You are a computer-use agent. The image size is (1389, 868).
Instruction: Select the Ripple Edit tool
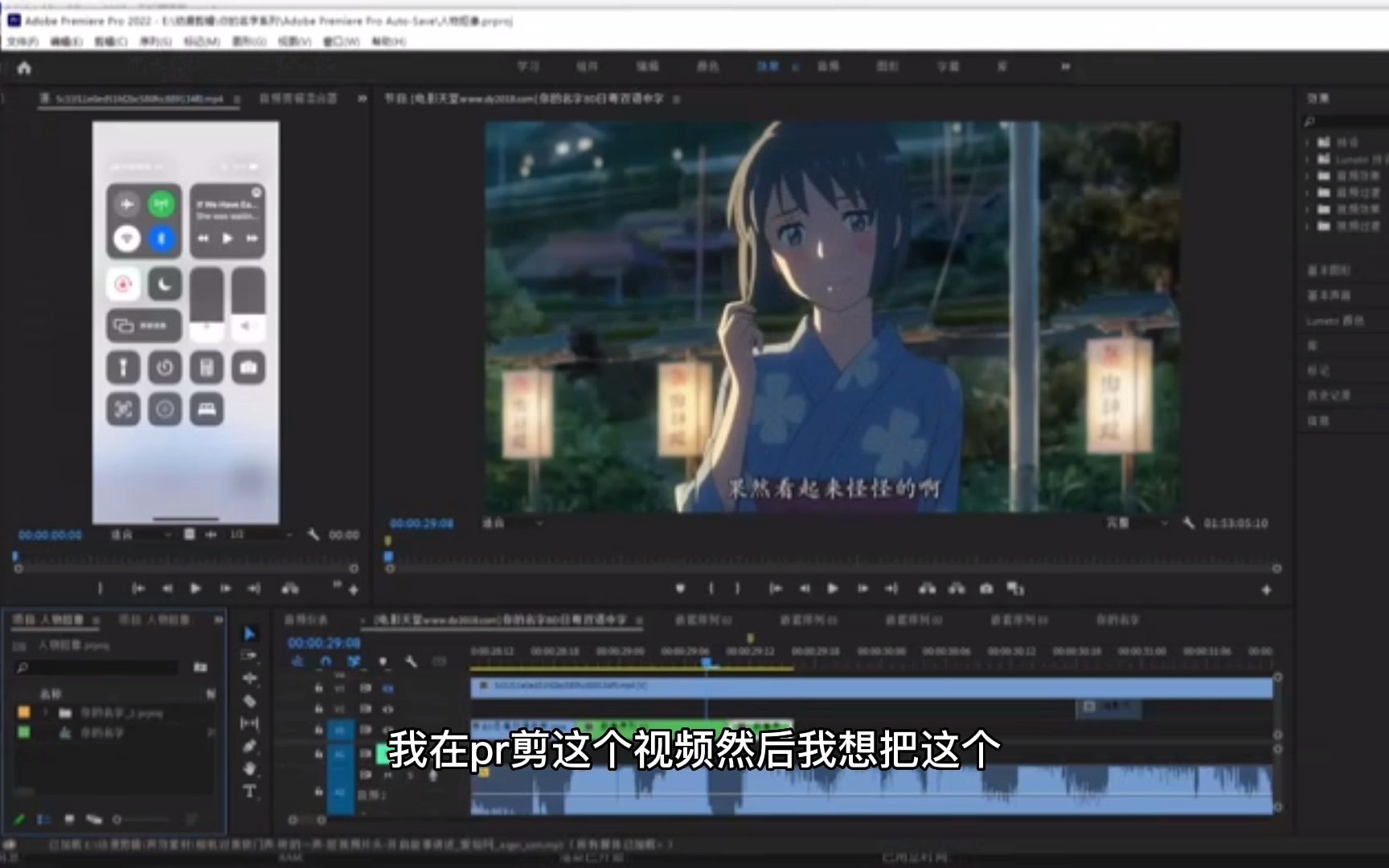(x=249, y=678)
